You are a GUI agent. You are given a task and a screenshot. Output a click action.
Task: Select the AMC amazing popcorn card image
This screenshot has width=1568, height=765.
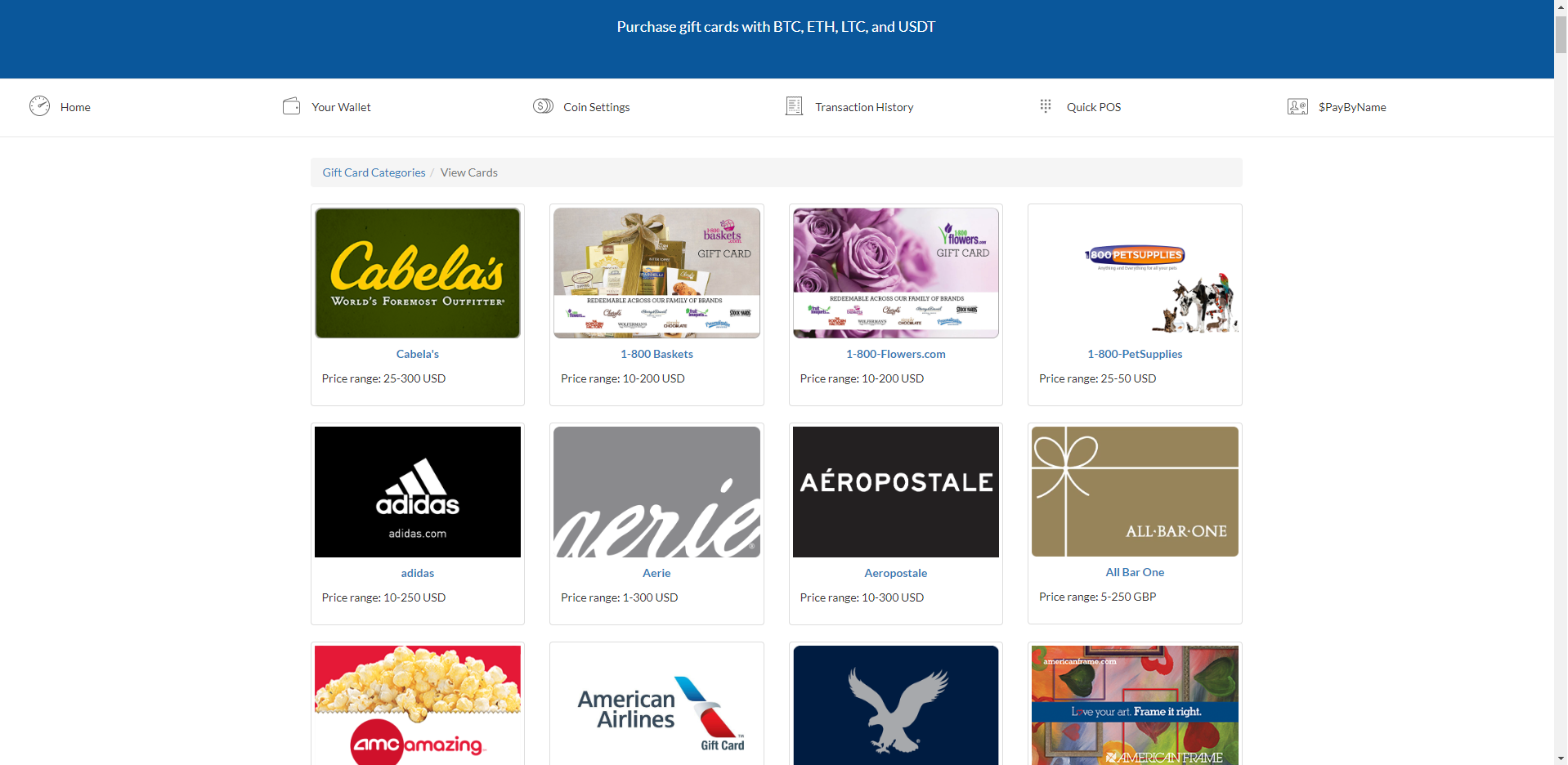(418, 705)
